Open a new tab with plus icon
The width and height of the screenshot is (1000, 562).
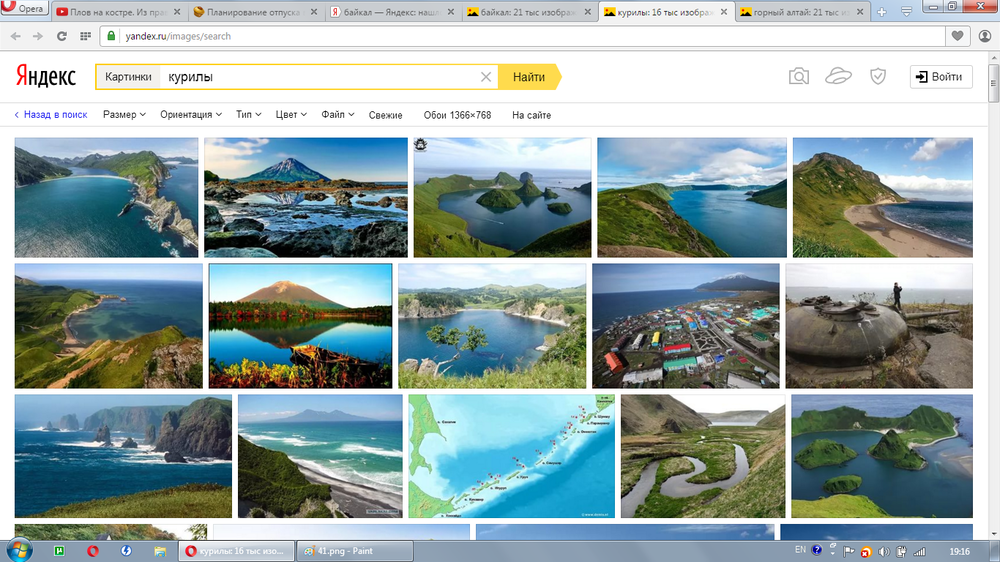(881, 13)
